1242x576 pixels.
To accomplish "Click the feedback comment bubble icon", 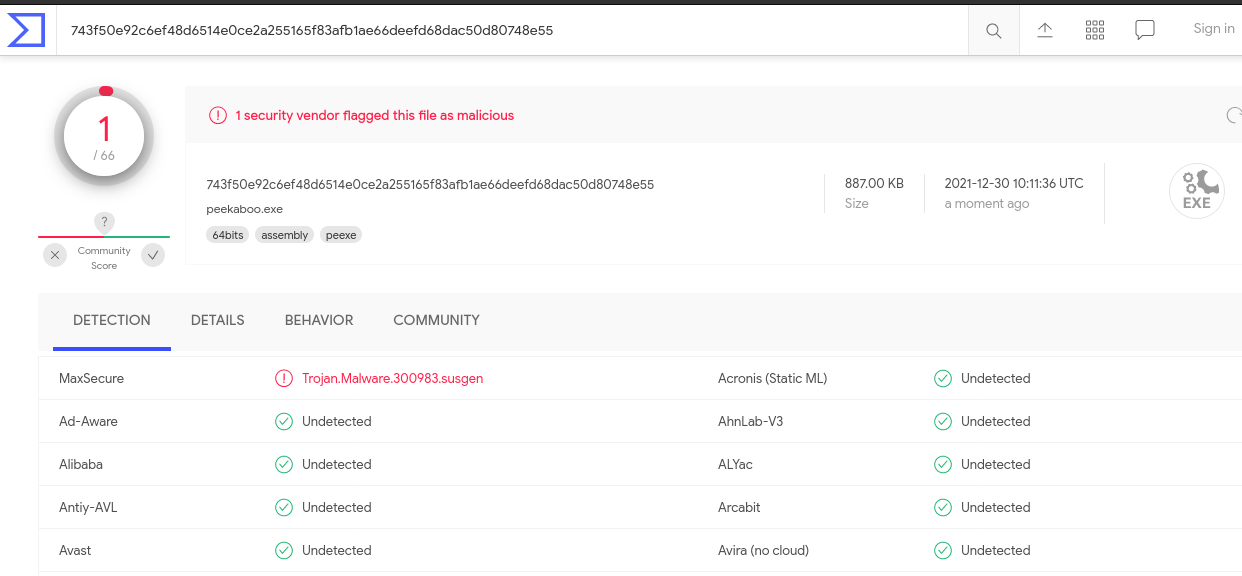I will (1144, 29).
